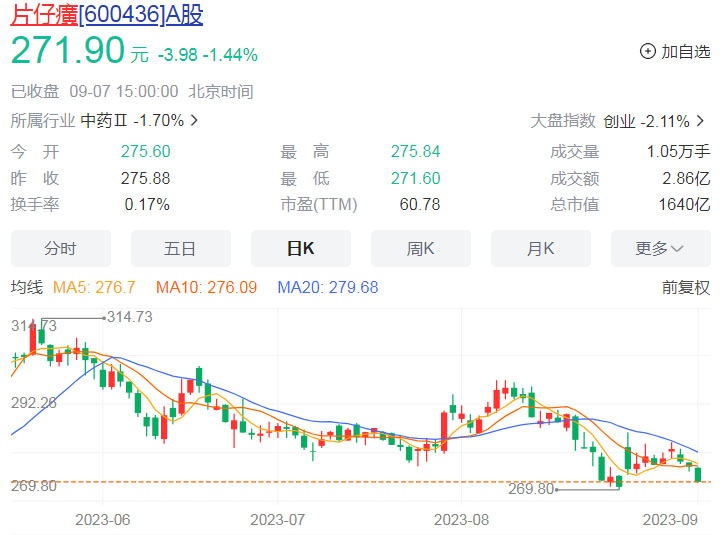723x535 pixels.
Task: Click the 今开 value 275.60
Action: 146,151
